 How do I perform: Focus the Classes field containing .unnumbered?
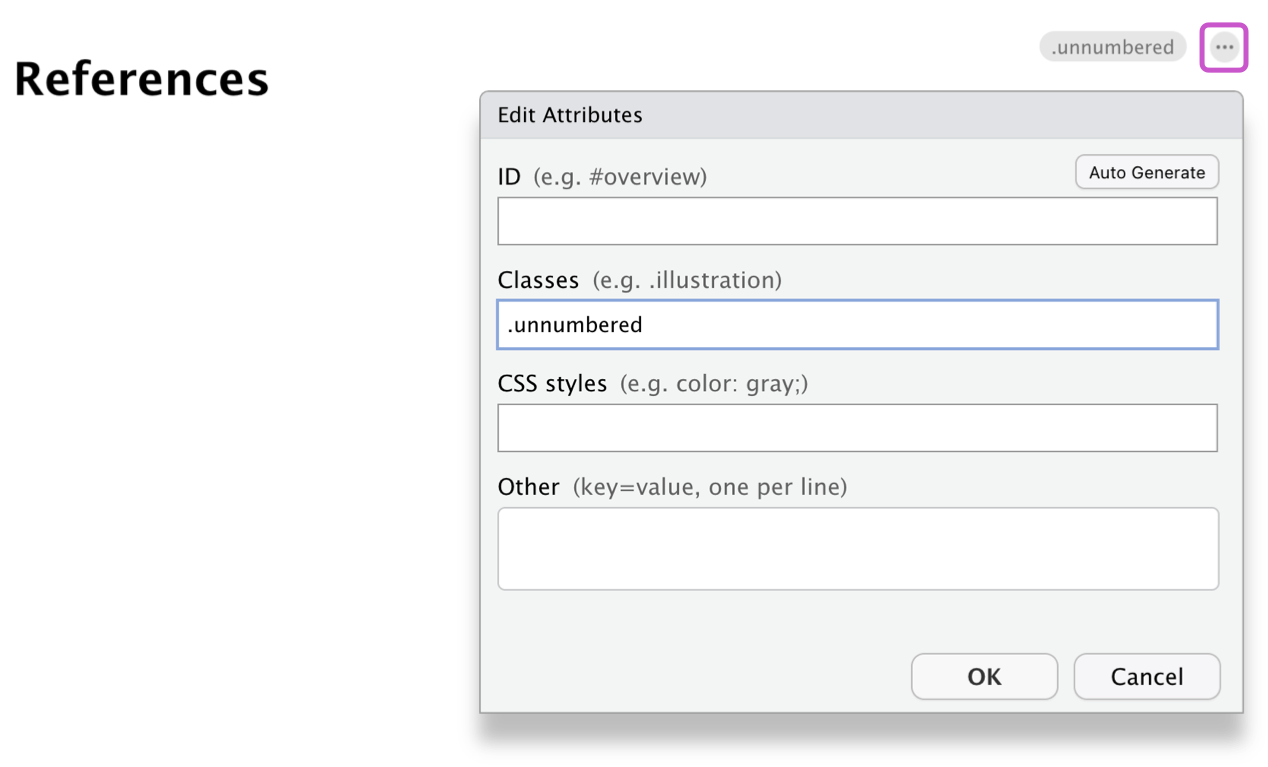click(x=857, y=324)
